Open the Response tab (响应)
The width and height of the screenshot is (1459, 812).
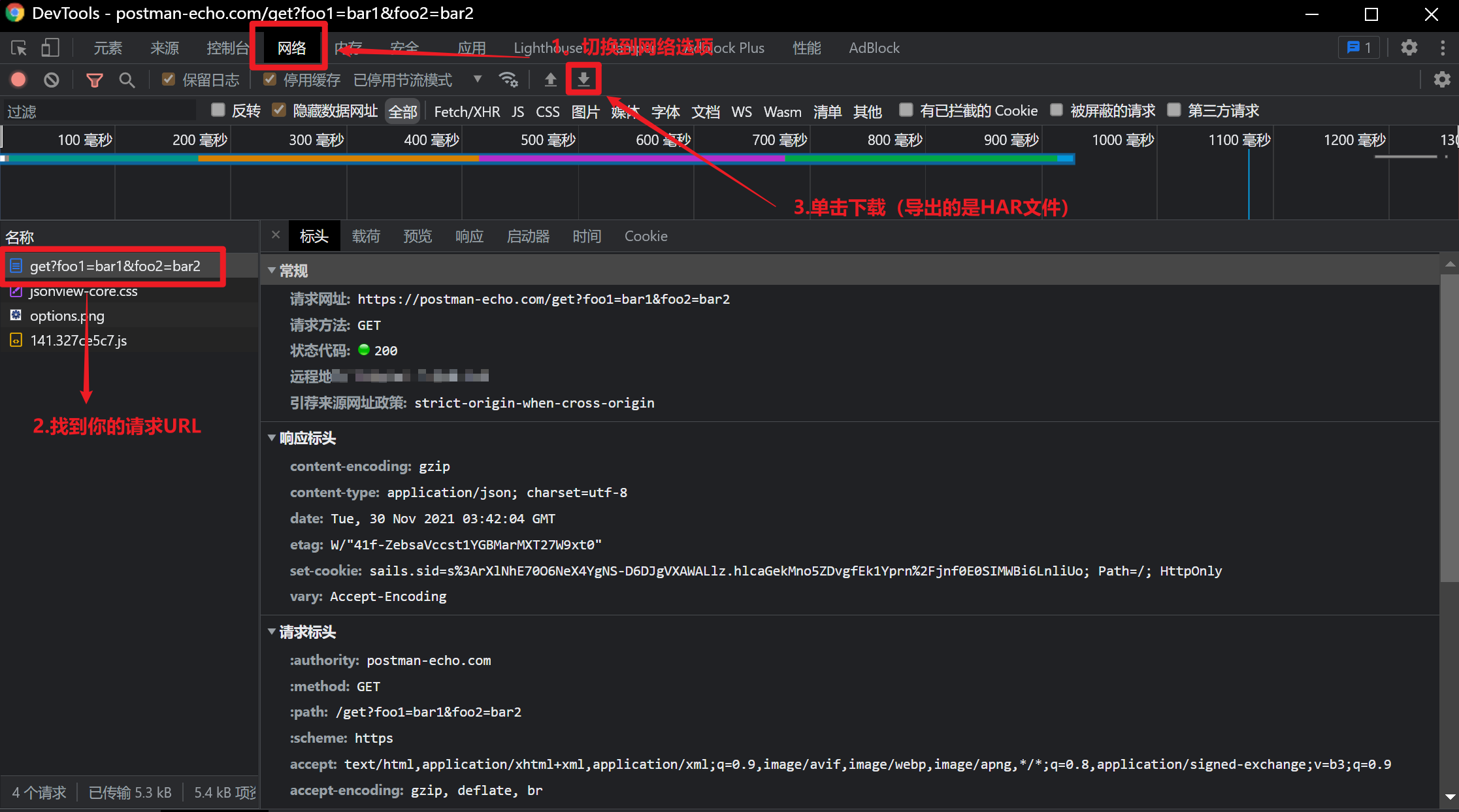coord(469,236)
